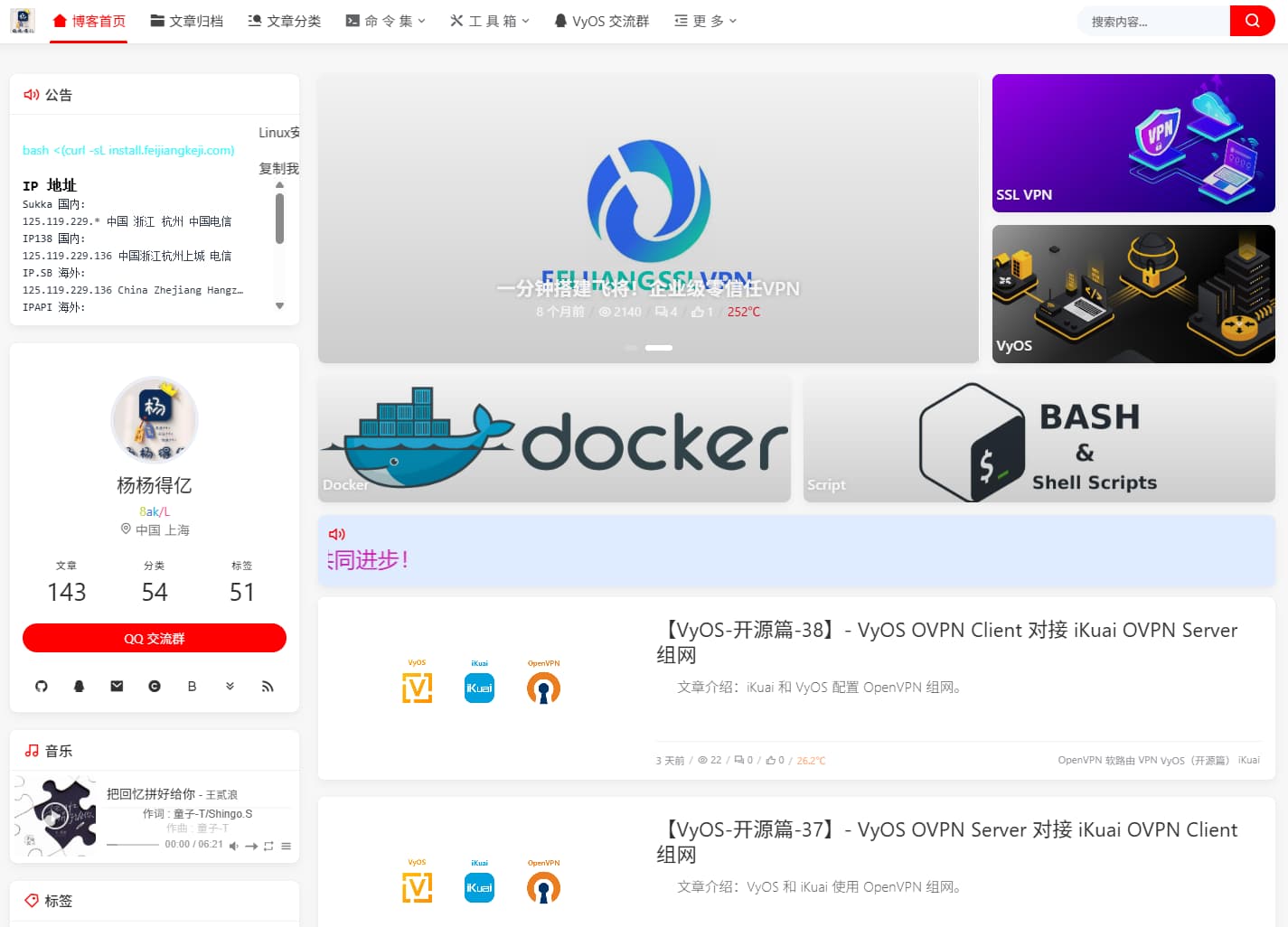Mute the volume icon in the music player
1288x927 pixels.
pos(234,847)
